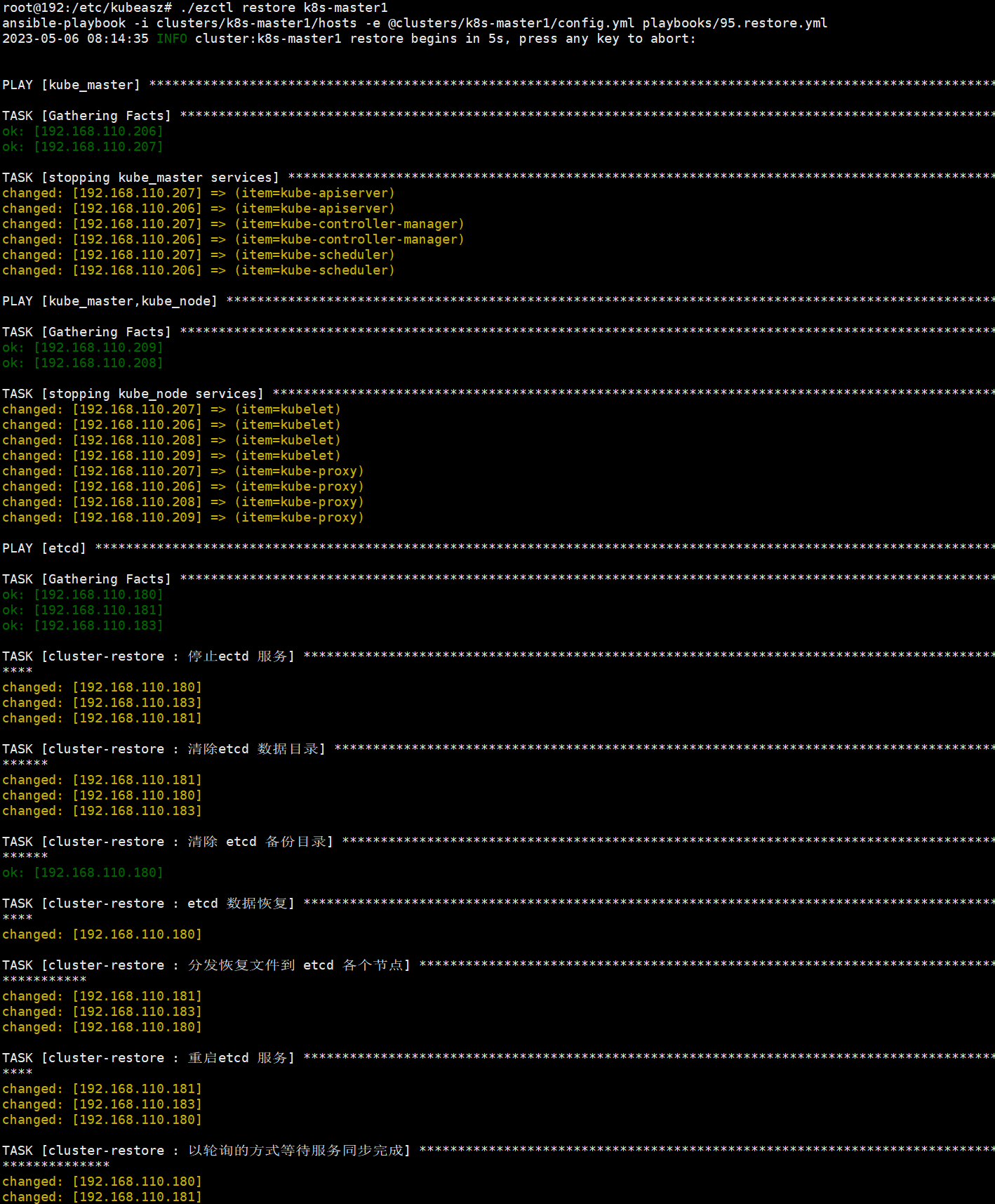Click the 'ok: [192.168.110.206]' line
Screen dimensions: 995x1204
[83, 131]
